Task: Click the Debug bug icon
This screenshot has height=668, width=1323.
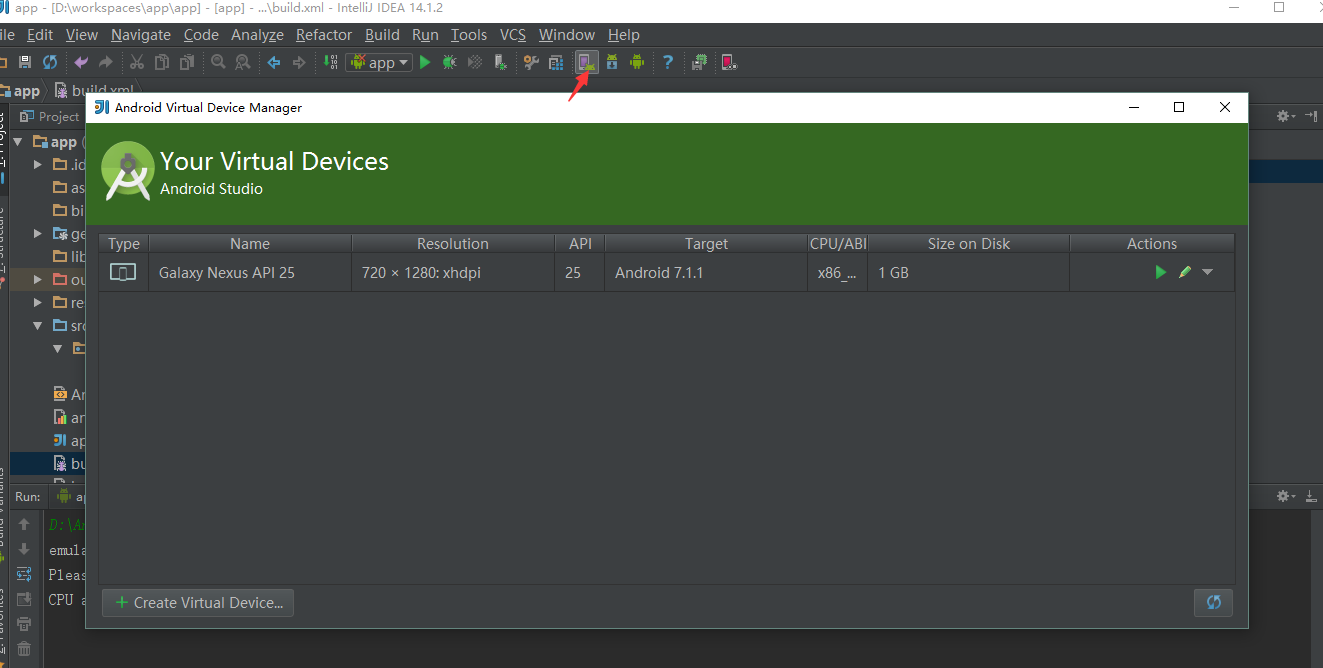Action: coord(450,62)
